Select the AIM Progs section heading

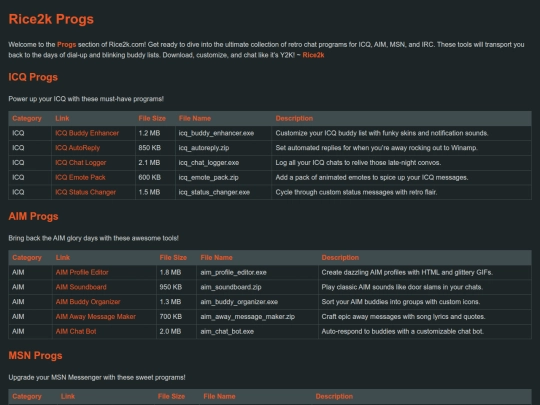coord(33,216)
